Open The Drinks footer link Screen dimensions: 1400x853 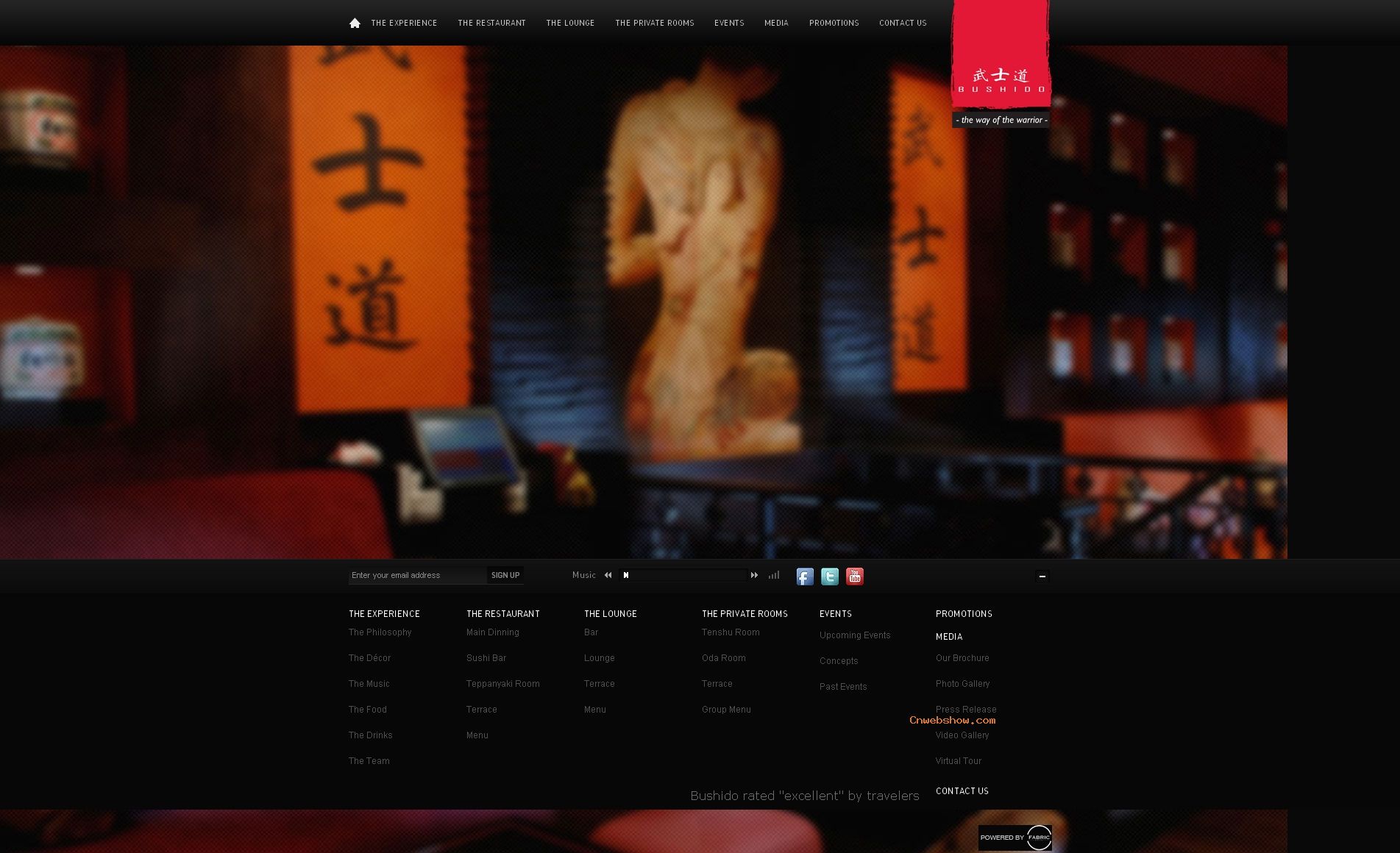coord(370,735)
